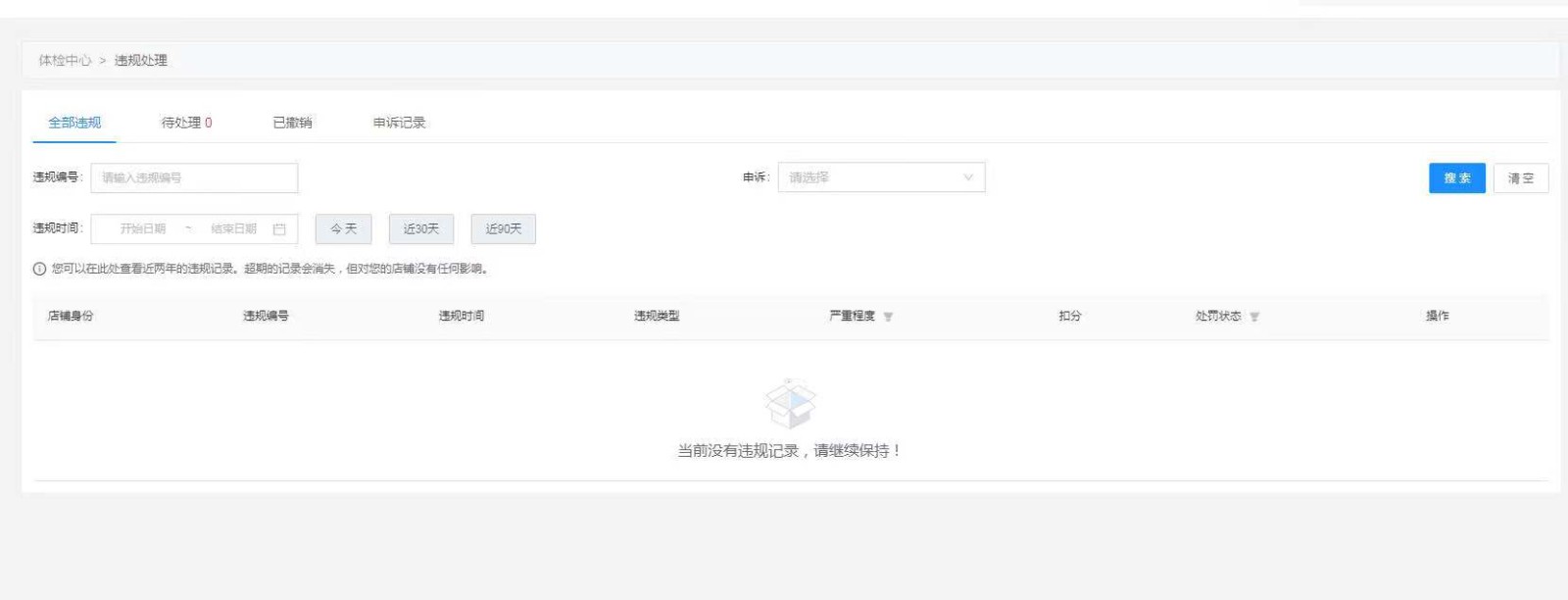Click the 当前没有违规记录 empty message
This screenshot has height=600, width=1568.
tap(789, 451)
